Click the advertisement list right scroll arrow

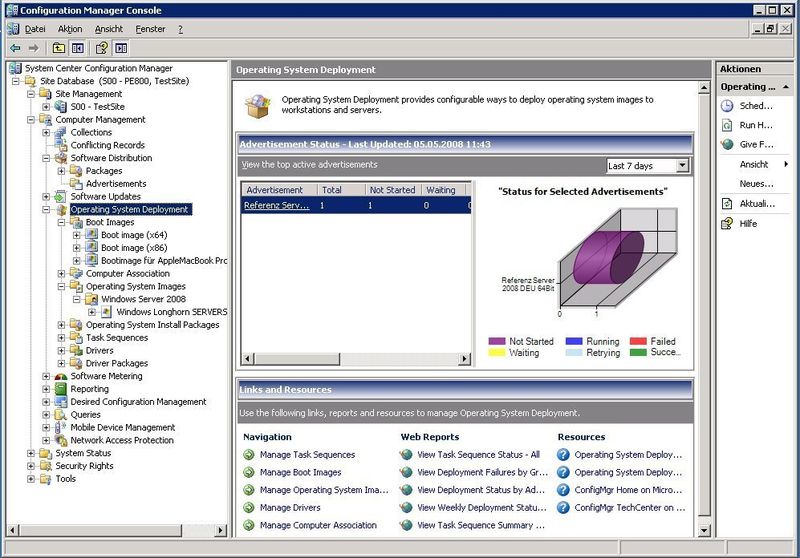pyautogui.click(x=464, y=359)
